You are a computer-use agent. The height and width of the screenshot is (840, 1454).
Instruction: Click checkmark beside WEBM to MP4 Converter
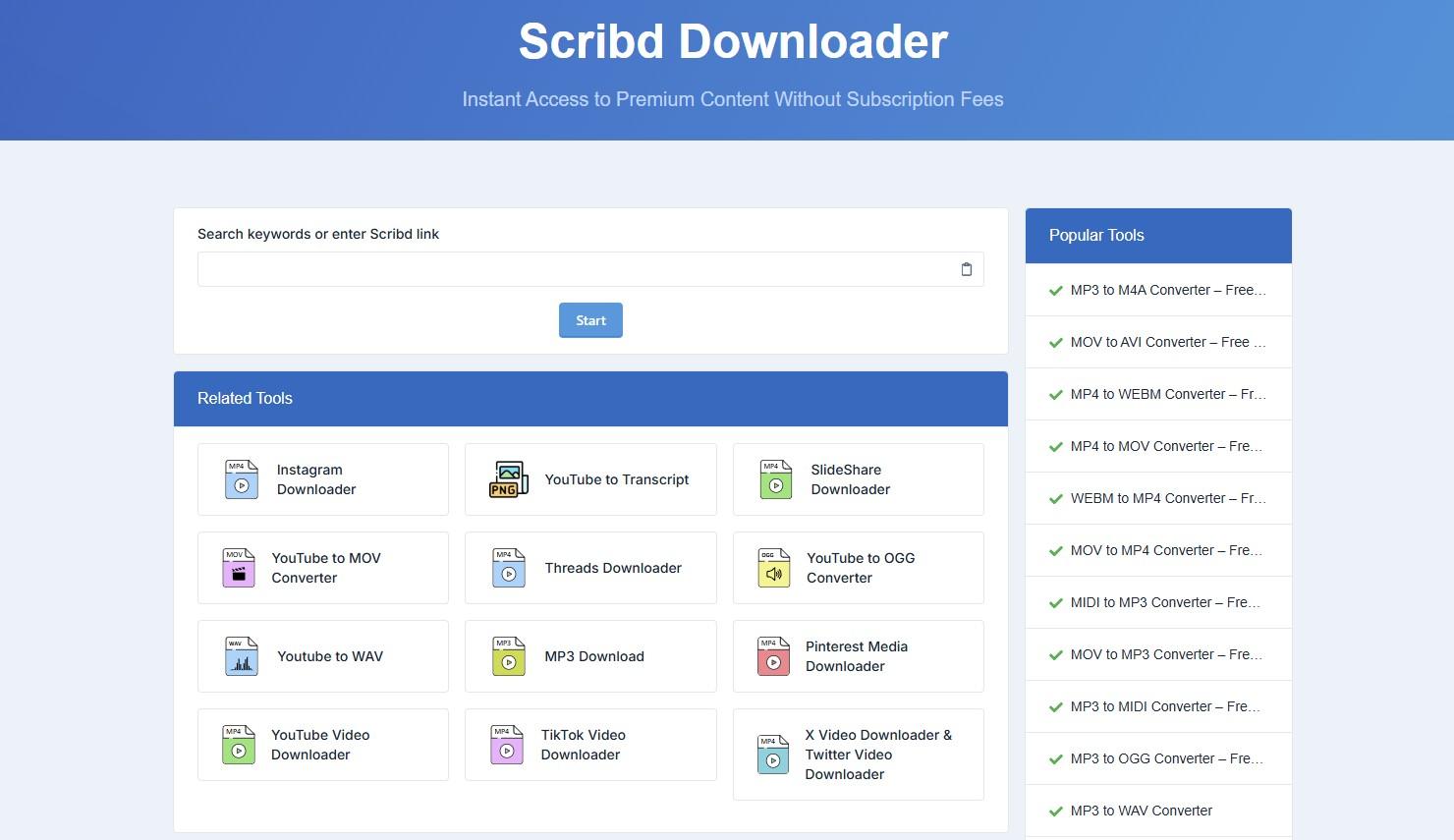1056,499
